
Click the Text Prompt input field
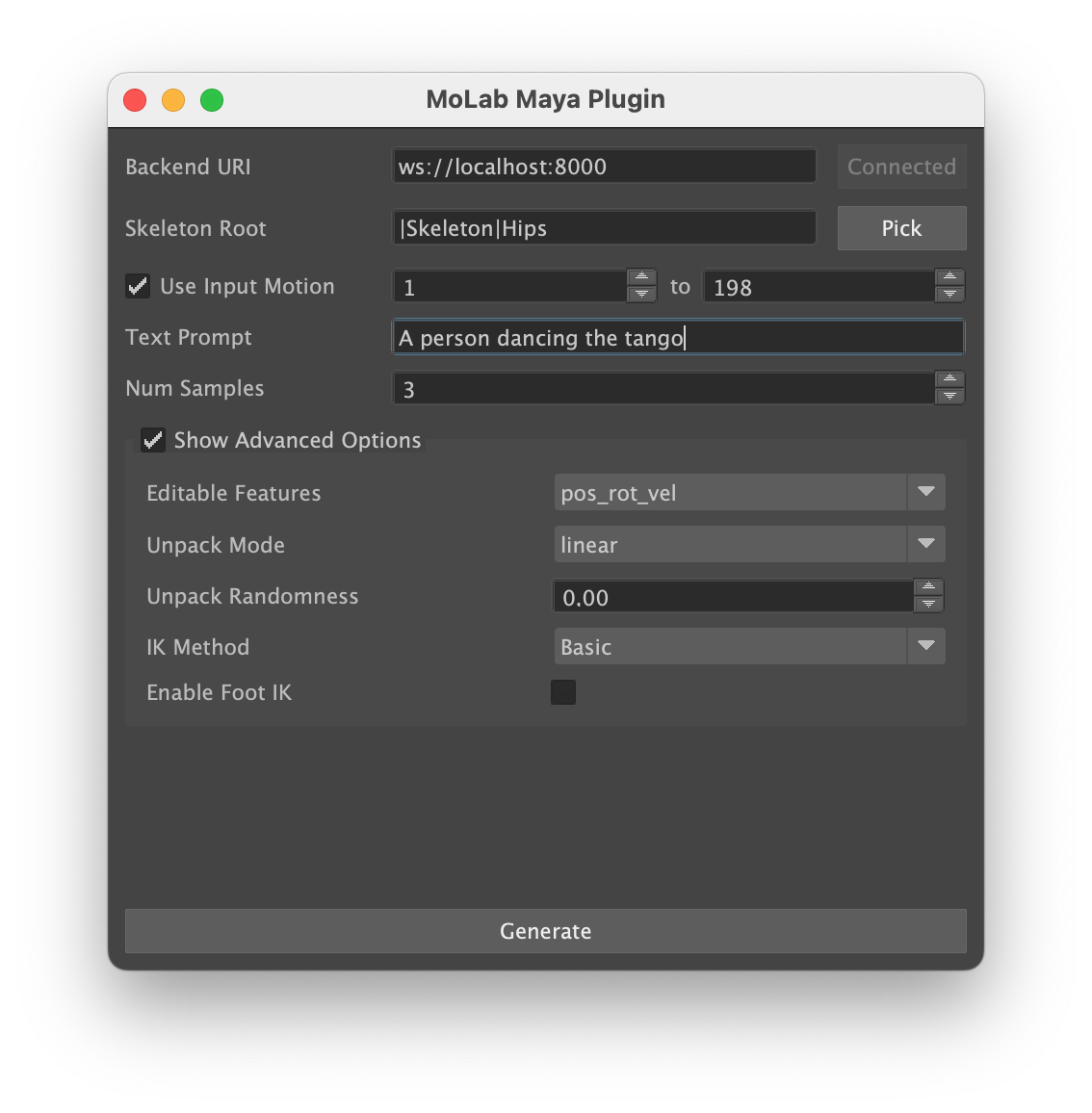pyautogui.click(x=678, y=337)
